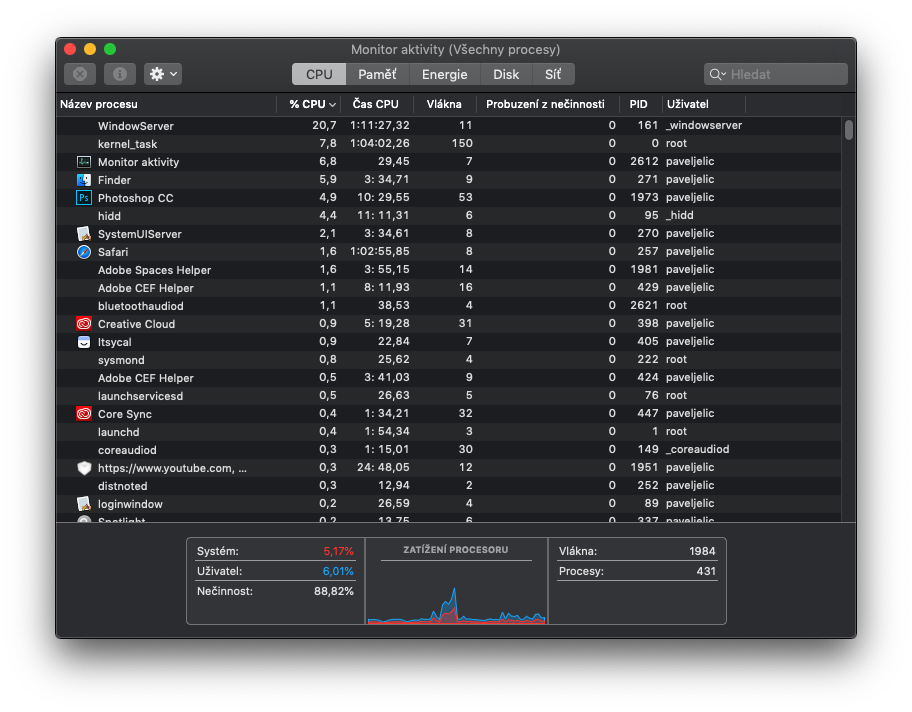
Task: Click the process list vertical scrollbar
Action: pos(849,130)
